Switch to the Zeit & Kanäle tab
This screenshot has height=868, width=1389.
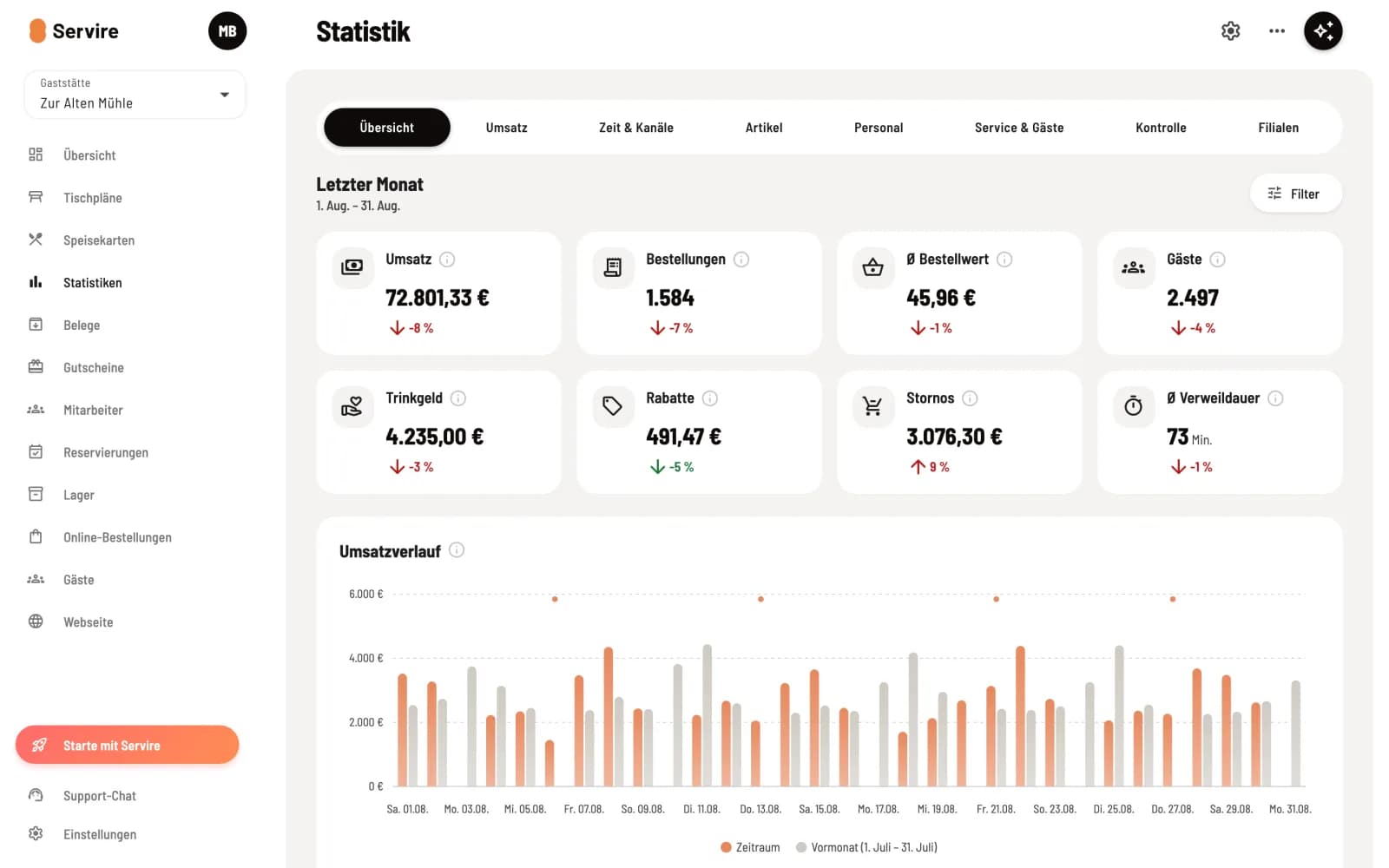coord(636,128)
